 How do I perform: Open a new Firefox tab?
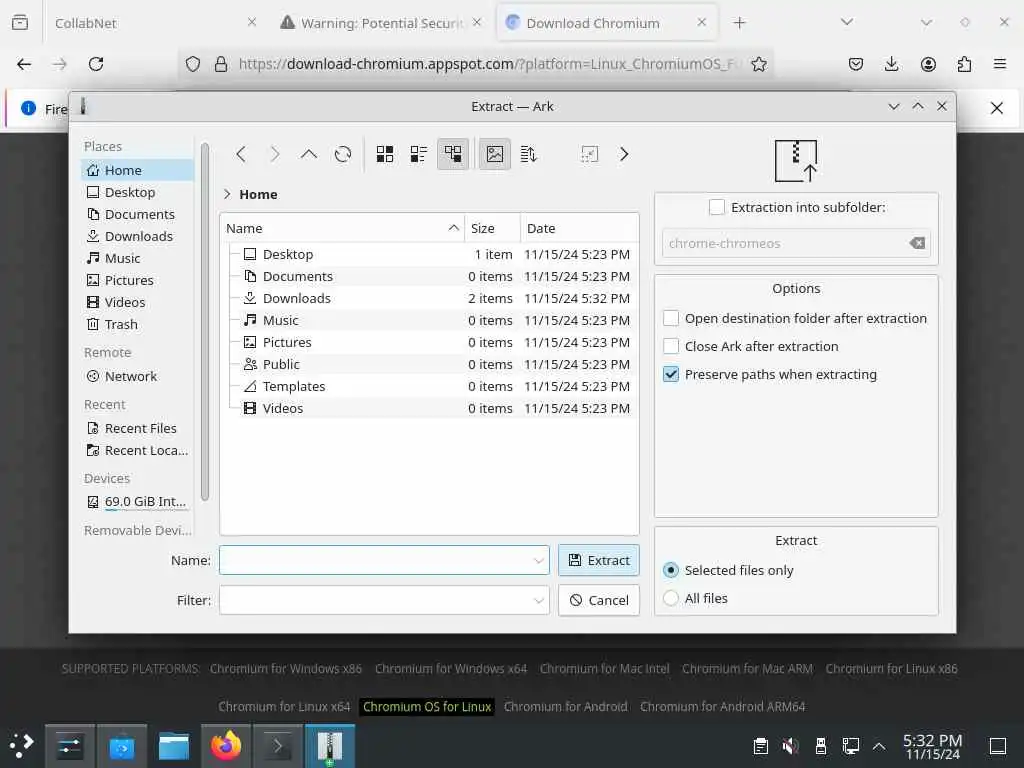click(739, 23)
